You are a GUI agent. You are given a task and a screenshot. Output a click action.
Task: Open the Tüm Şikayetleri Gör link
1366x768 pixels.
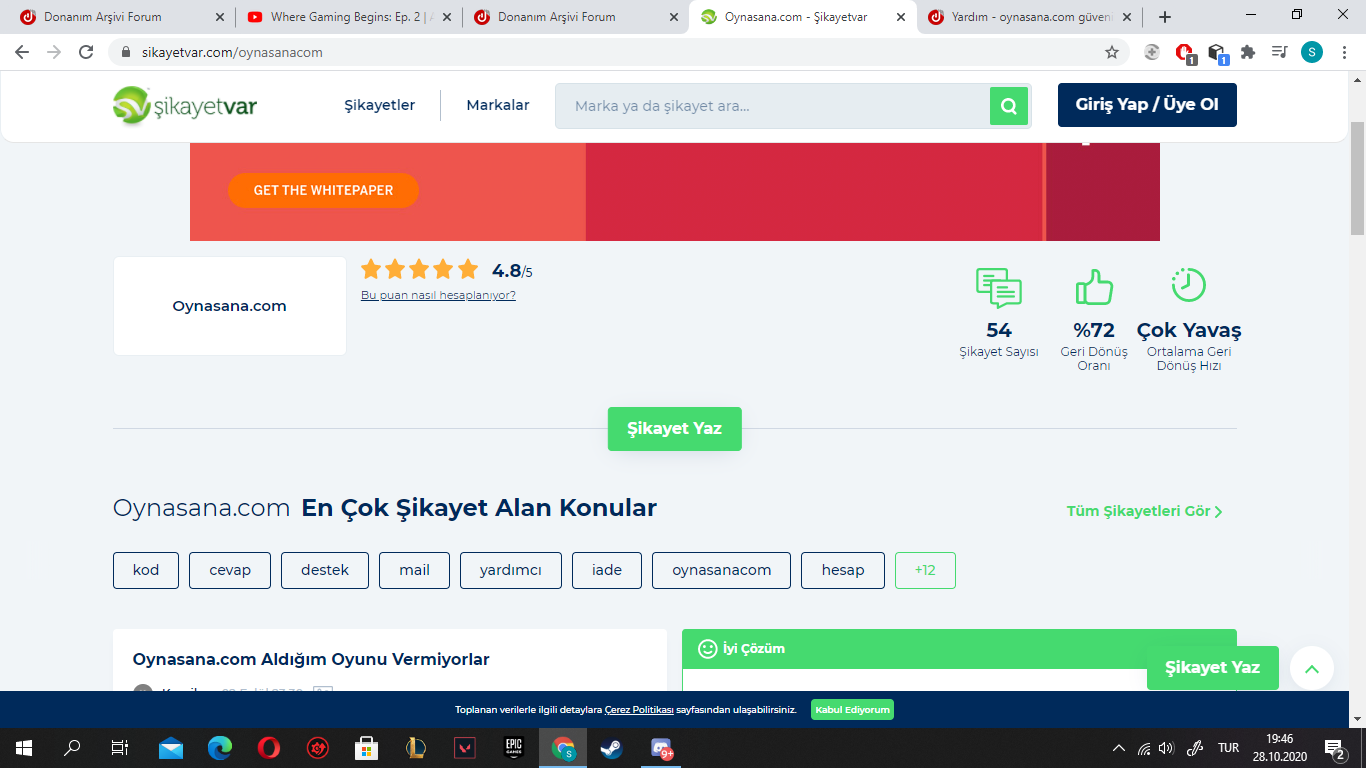click(x=1145, y=511)
